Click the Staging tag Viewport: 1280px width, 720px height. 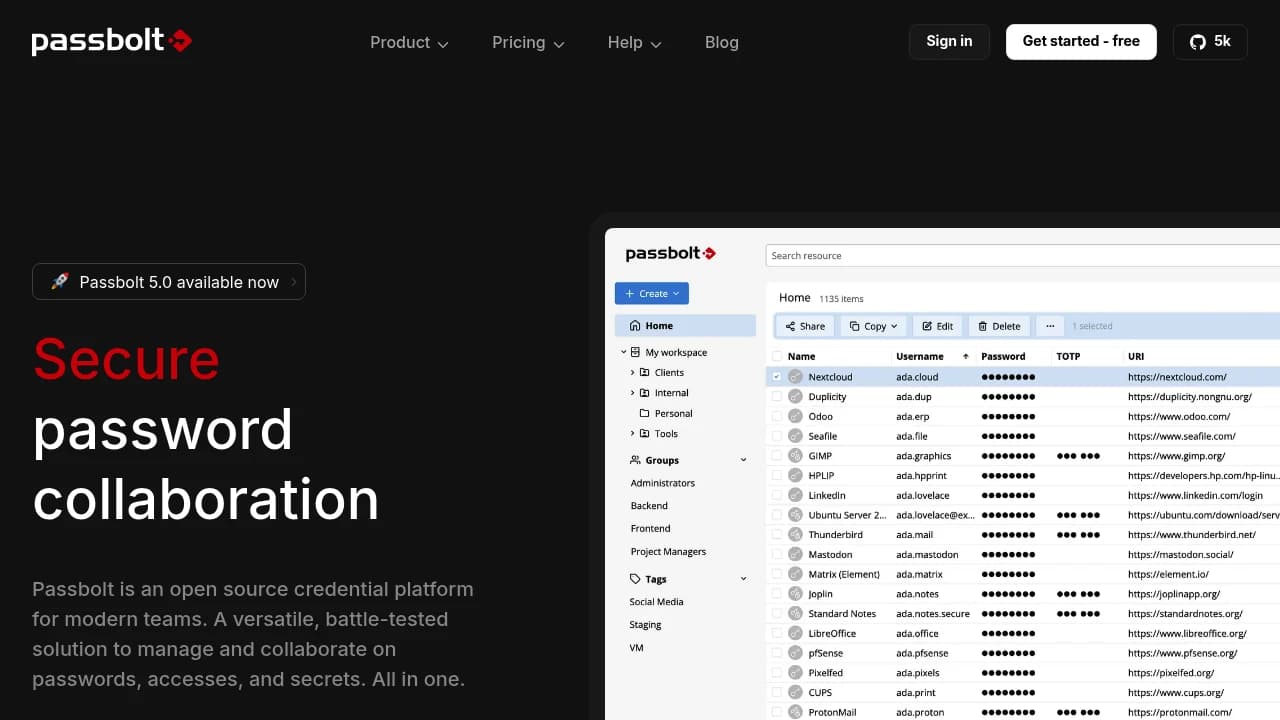pos(645,625)
